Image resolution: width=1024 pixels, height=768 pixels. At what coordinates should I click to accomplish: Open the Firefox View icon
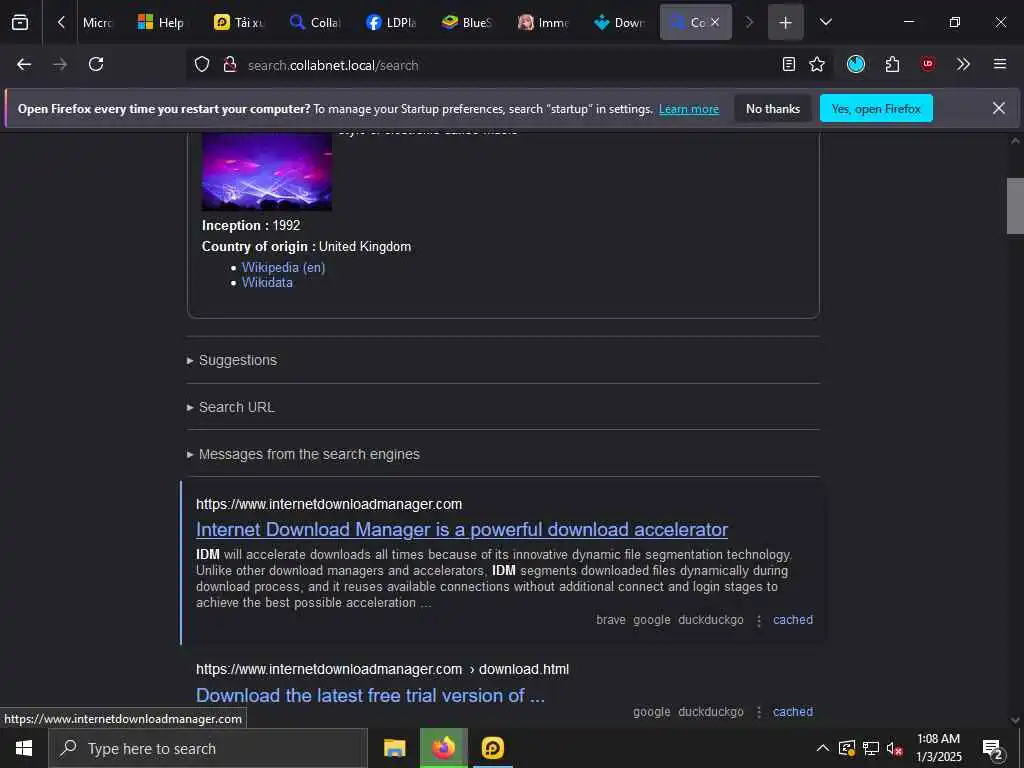click(20, 22)
